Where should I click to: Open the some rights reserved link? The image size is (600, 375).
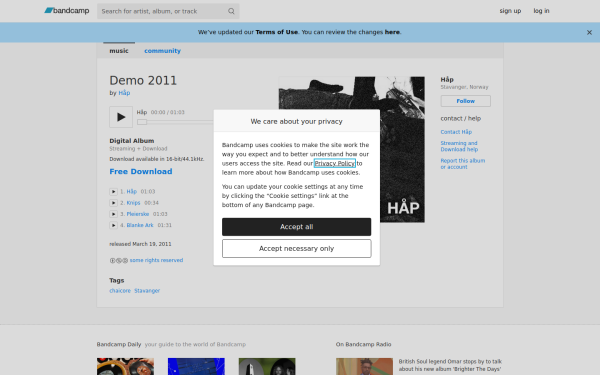point(156,260)
